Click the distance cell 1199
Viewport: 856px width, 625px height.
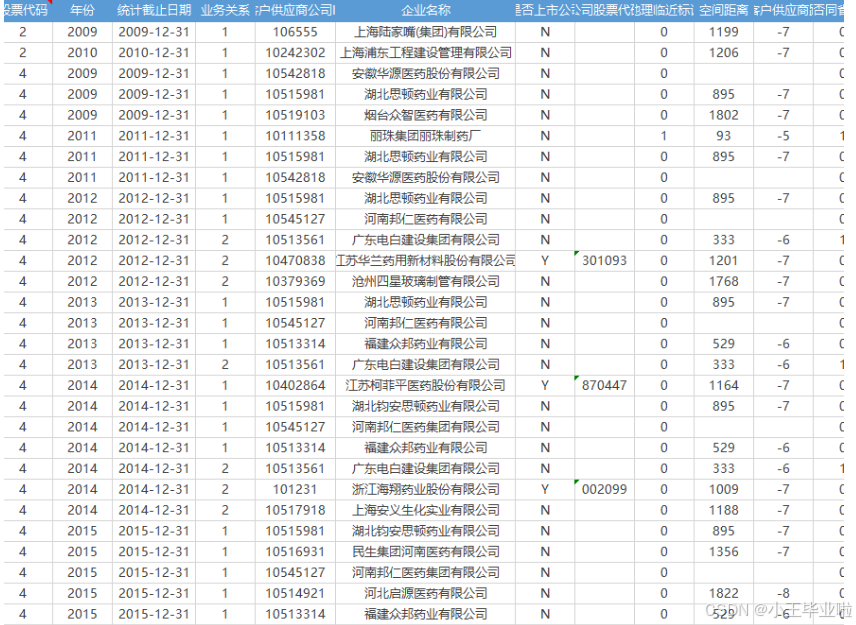pos(723,32)
